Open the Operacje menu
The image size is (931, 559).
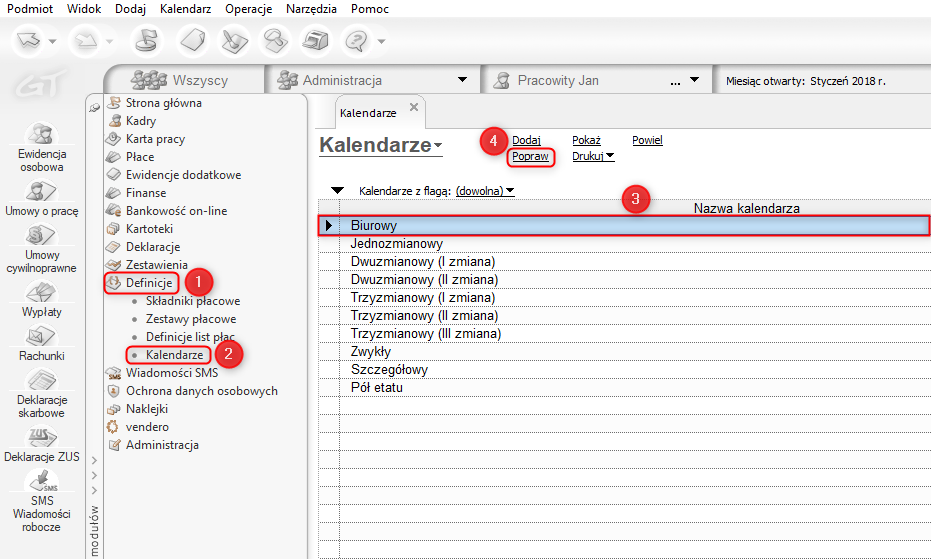coord(249,9)
